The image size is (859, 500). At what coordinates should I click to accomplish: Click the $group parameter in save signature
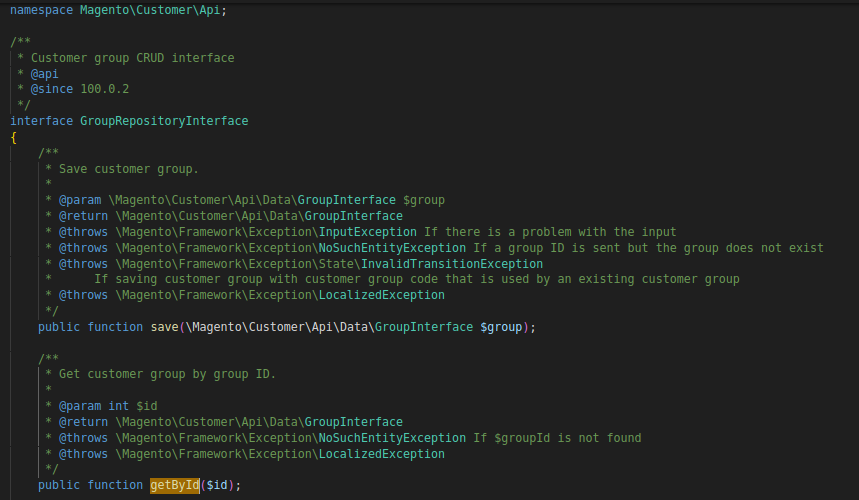pyautogui.click(x=501, y=327)
